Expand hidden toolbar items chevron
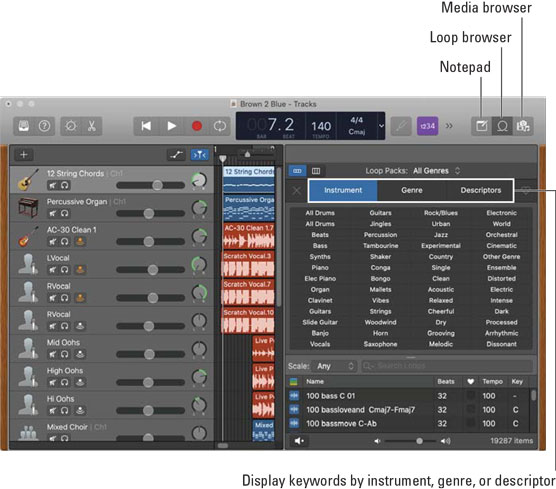 449,126
